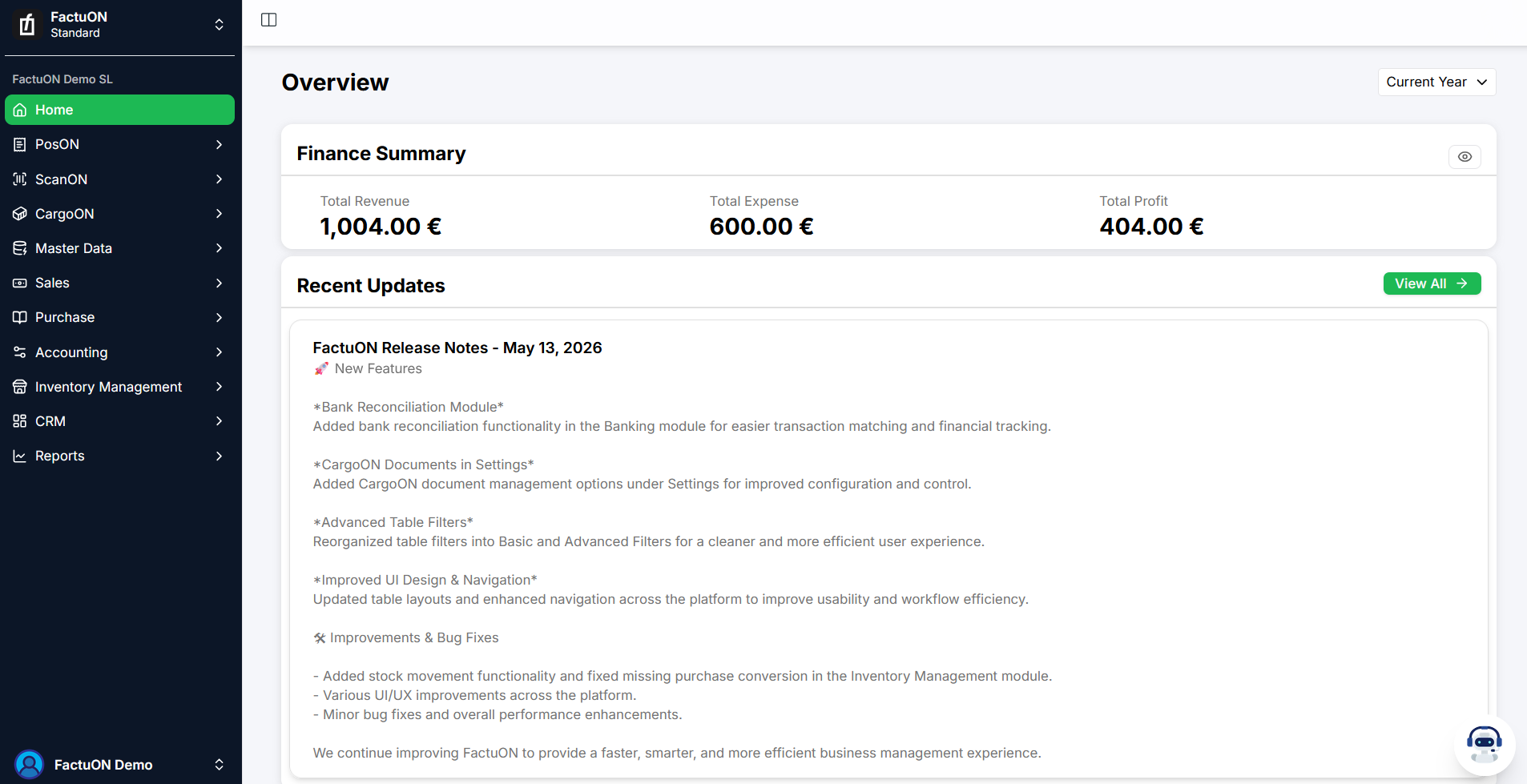The image size is (1527, 784).
Task: Open the Inventory Management menu item
Action: tap(119, 387)
